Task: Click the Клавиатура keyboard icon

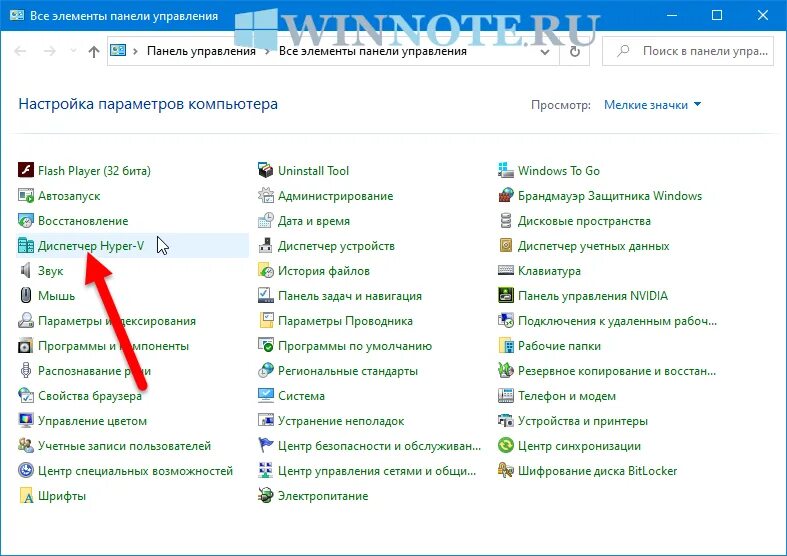Action: tap(505, 270)
